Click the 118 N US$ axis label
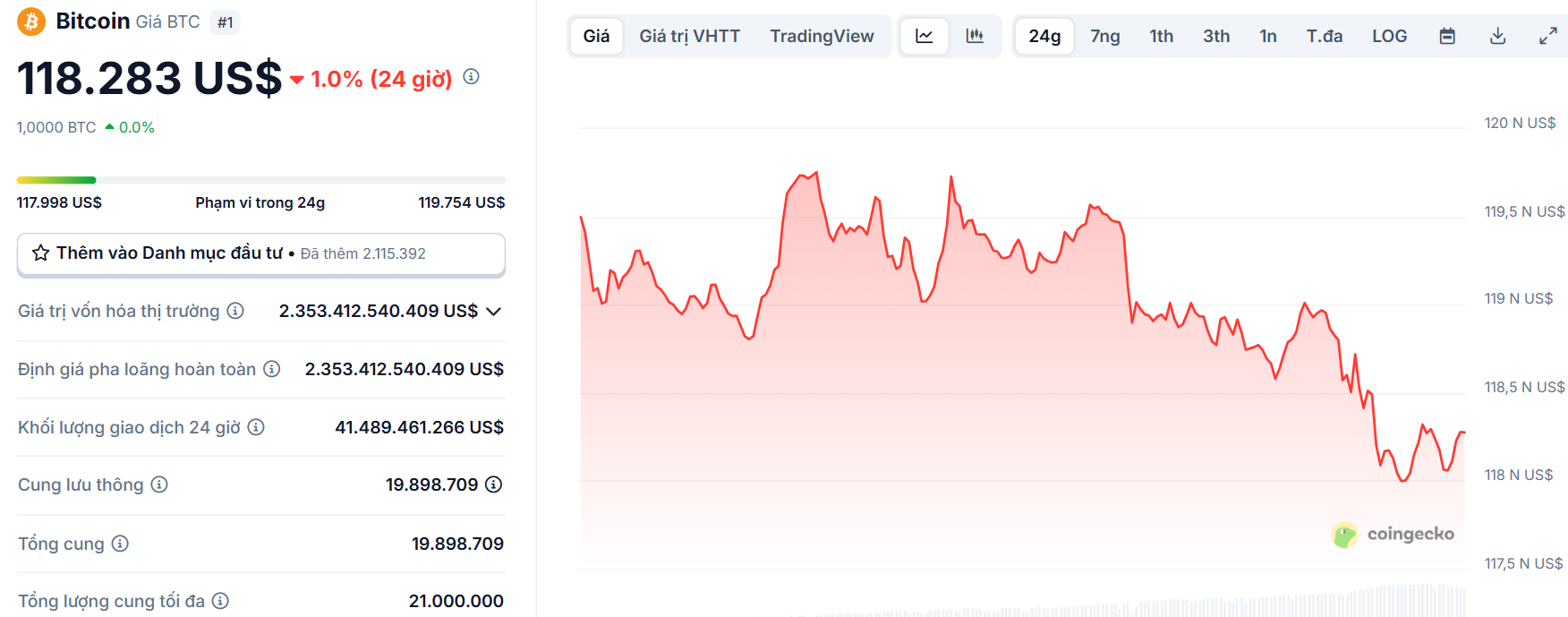Screen dimensions: 1568x617 1519,475
